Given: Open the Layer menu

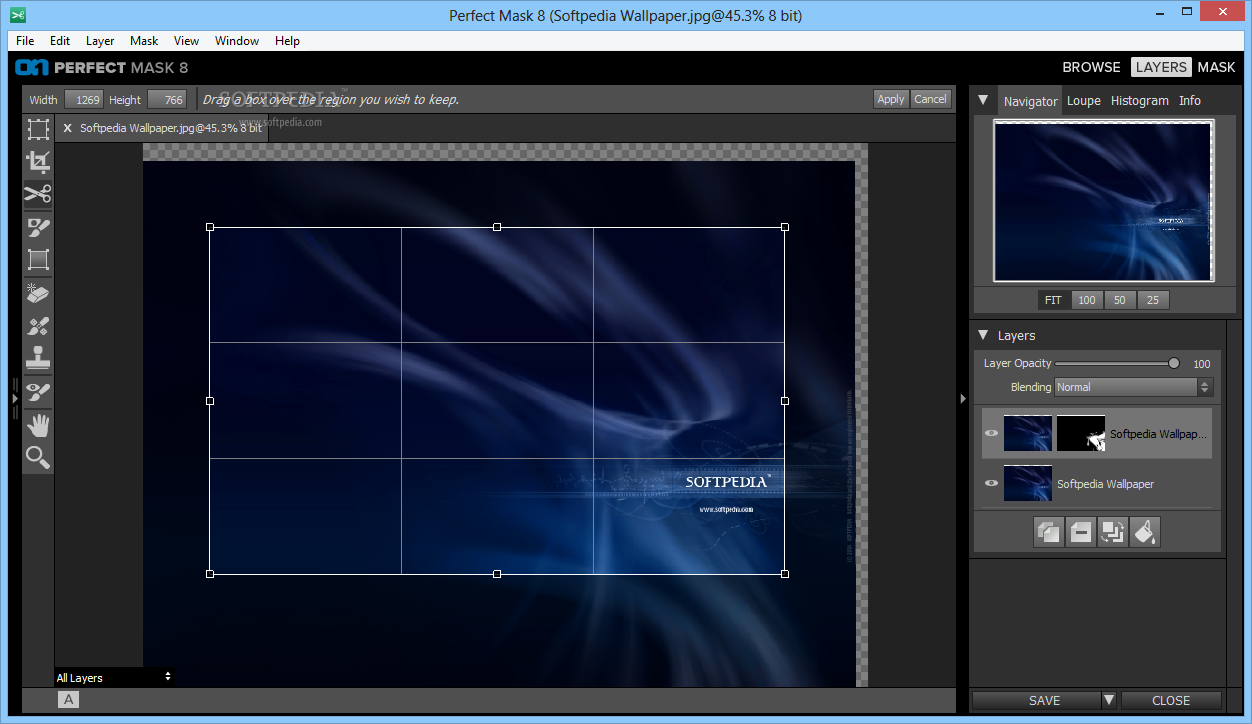Looking at the screenshot, I should (100, 41).
